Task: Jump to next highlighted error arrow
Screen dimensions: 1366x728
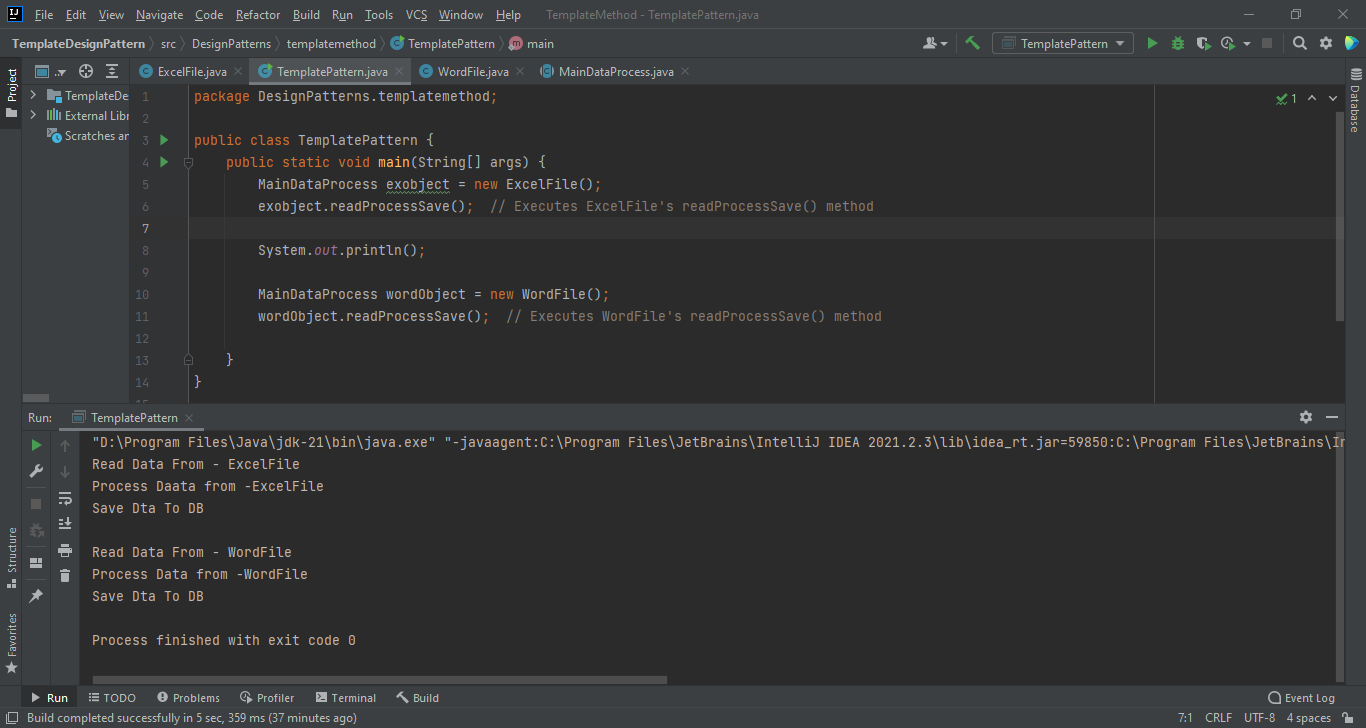Action: 1335,98
